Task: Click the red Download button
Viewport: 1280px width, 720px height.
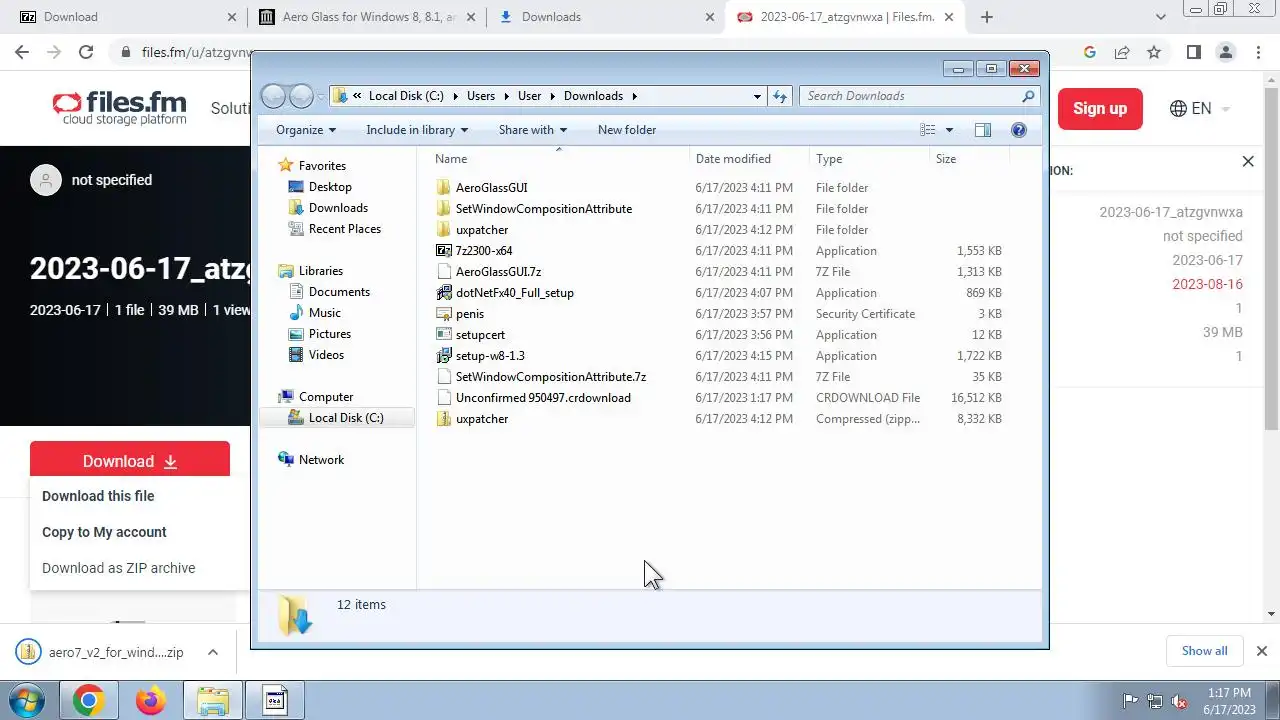Action: tap(130, 461)
